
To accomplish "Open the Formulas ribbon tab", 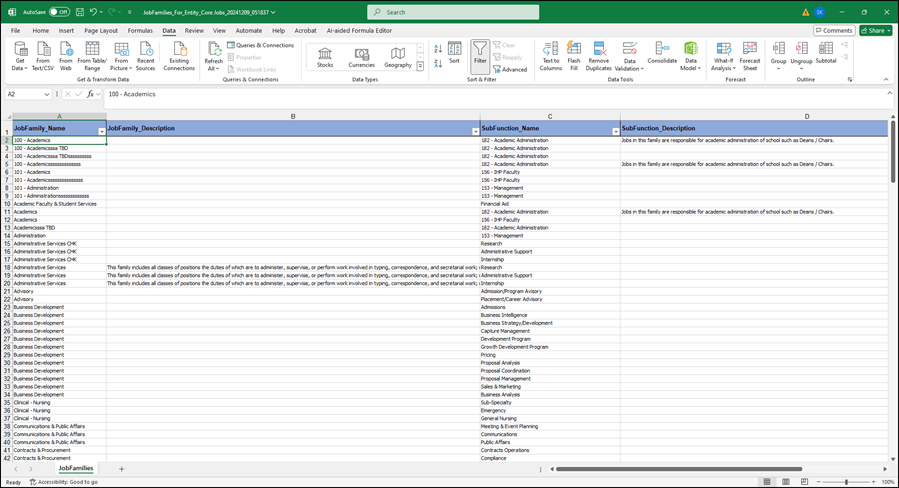I will click(x=140, y=31).
